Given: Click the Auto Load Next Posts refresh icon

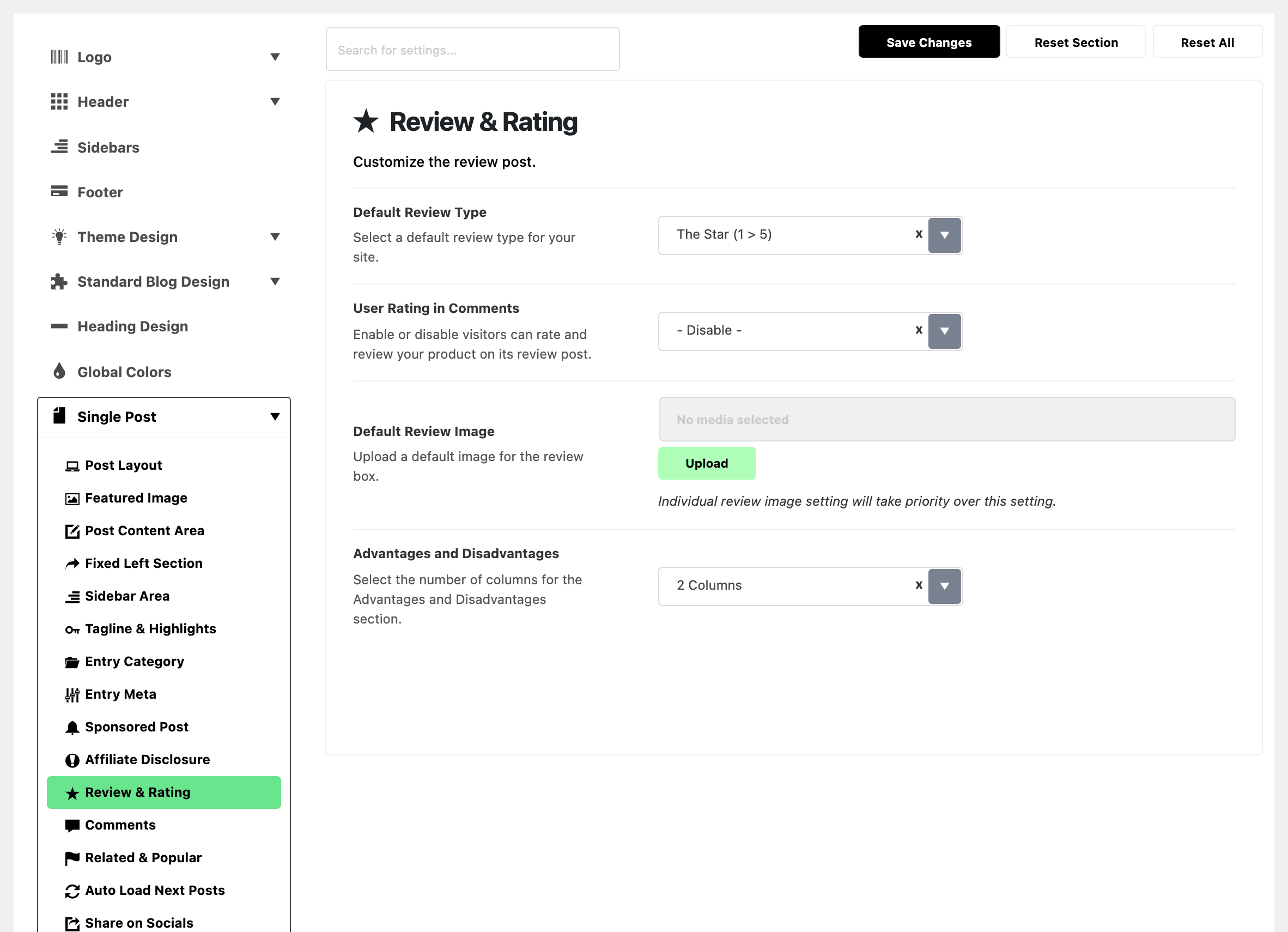Looking at the screenshot, I should pyautogui.click(x=72, y=891).
